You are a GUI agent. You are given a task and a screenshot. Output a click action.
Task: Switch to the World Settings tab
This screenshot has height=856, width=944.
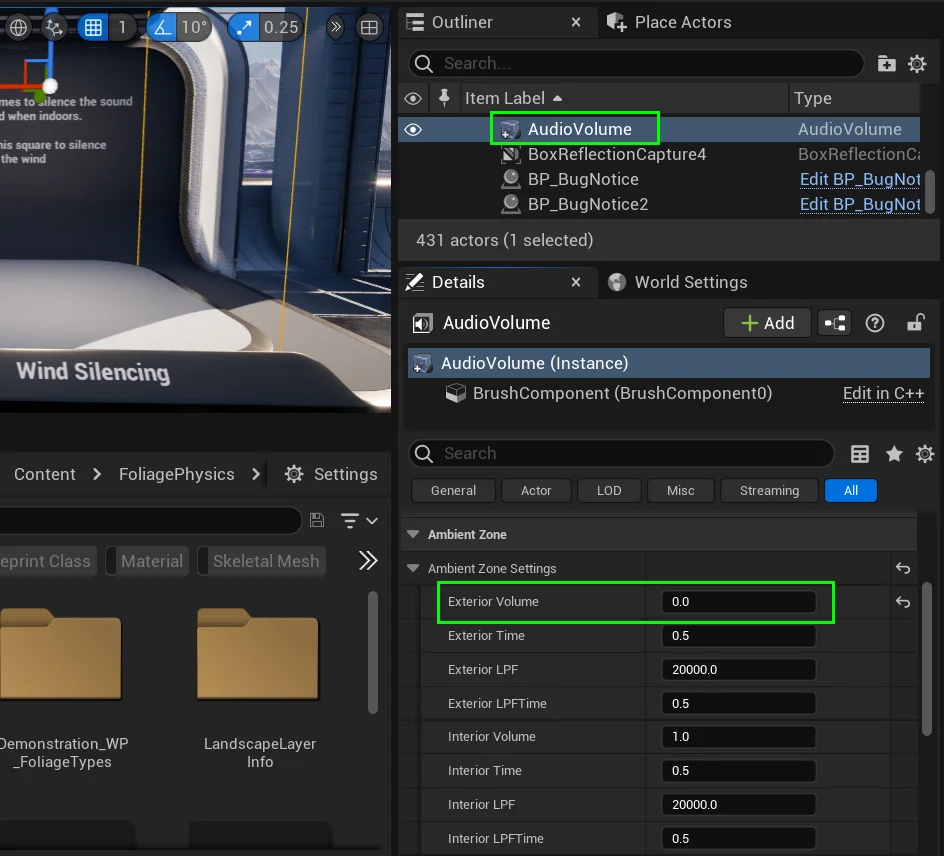tap(690, 282)
